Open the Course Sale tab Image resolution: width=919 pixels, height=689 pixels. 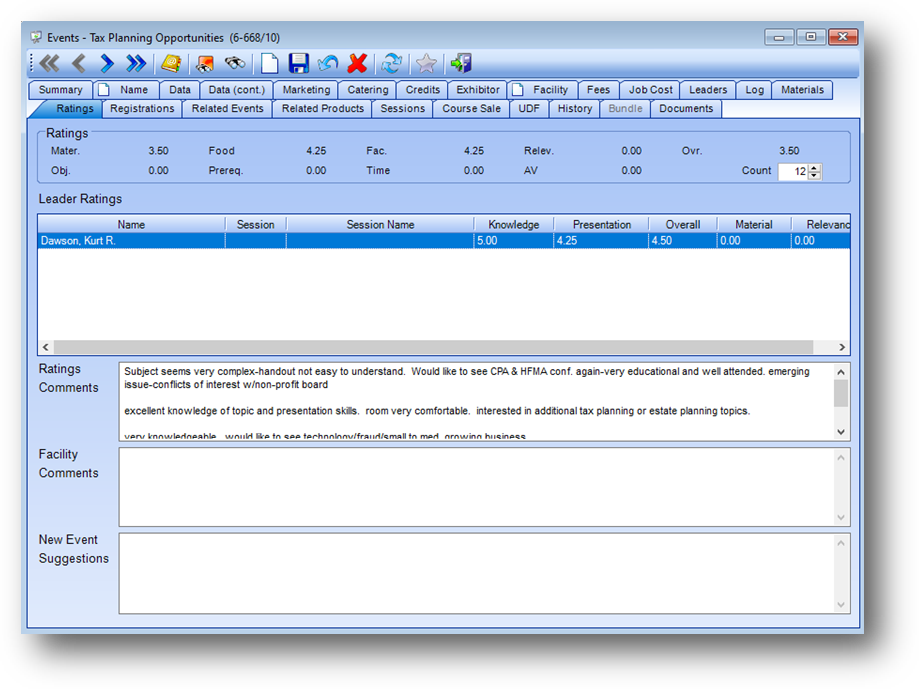coord(471,108)
